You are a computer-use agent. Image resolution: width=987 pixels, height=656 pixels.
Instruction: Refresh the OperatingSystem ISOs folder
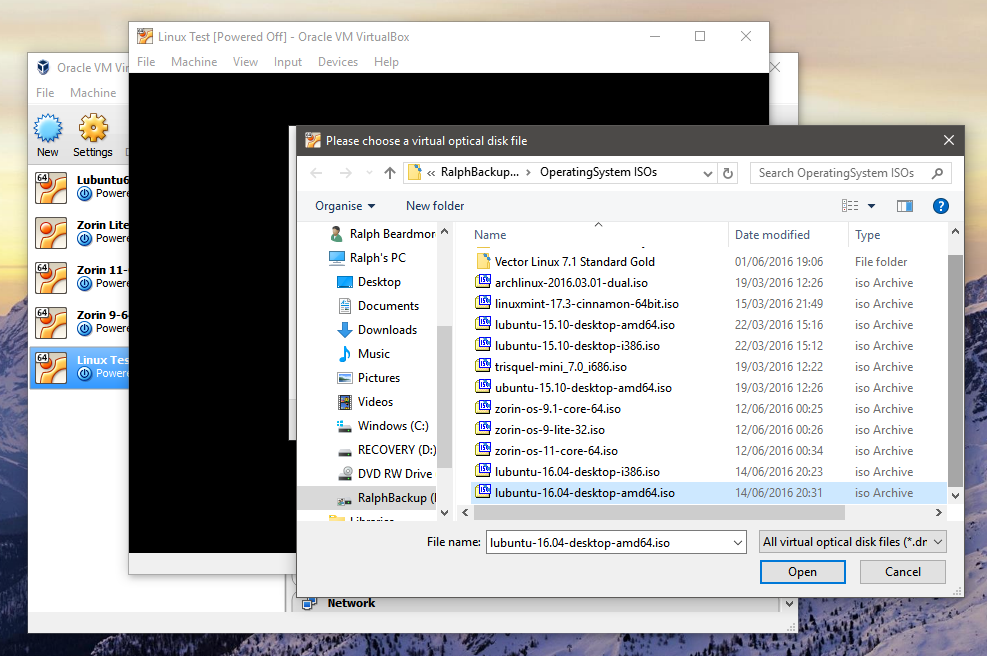[x=728, y=172]
